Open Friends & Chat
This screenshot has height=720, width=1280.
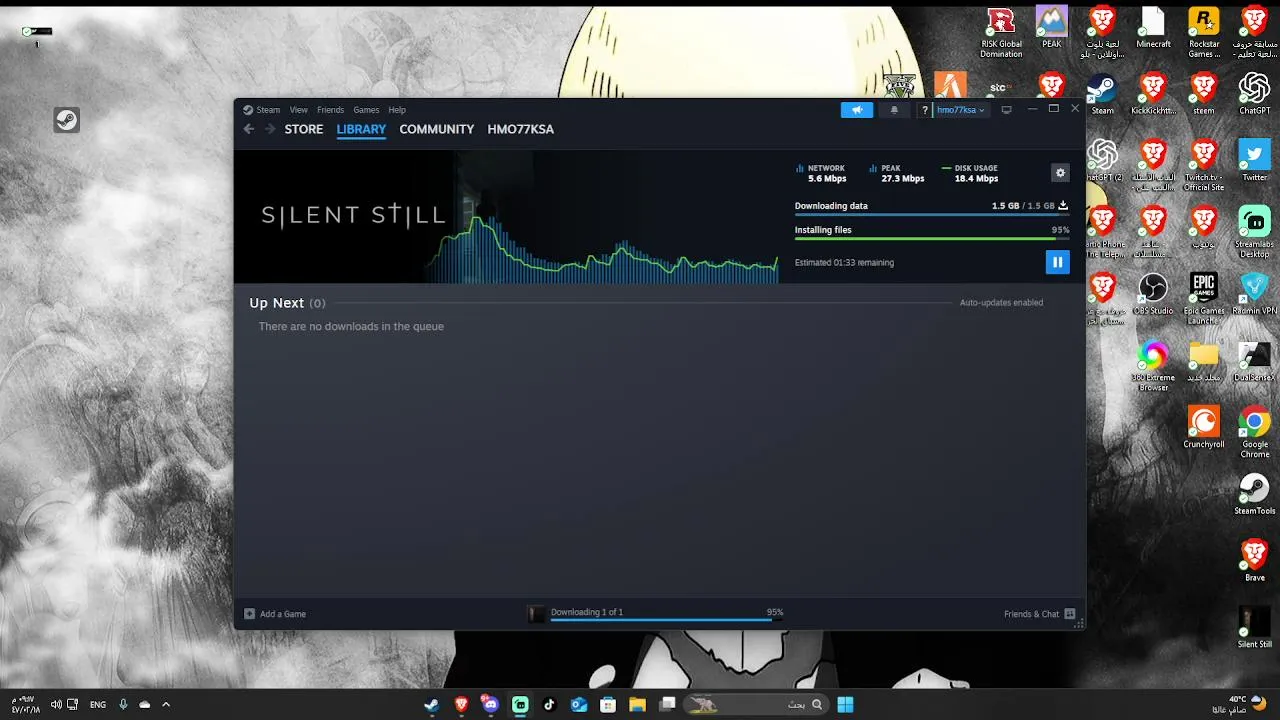pyautogui.click(x=1040, y=614)
